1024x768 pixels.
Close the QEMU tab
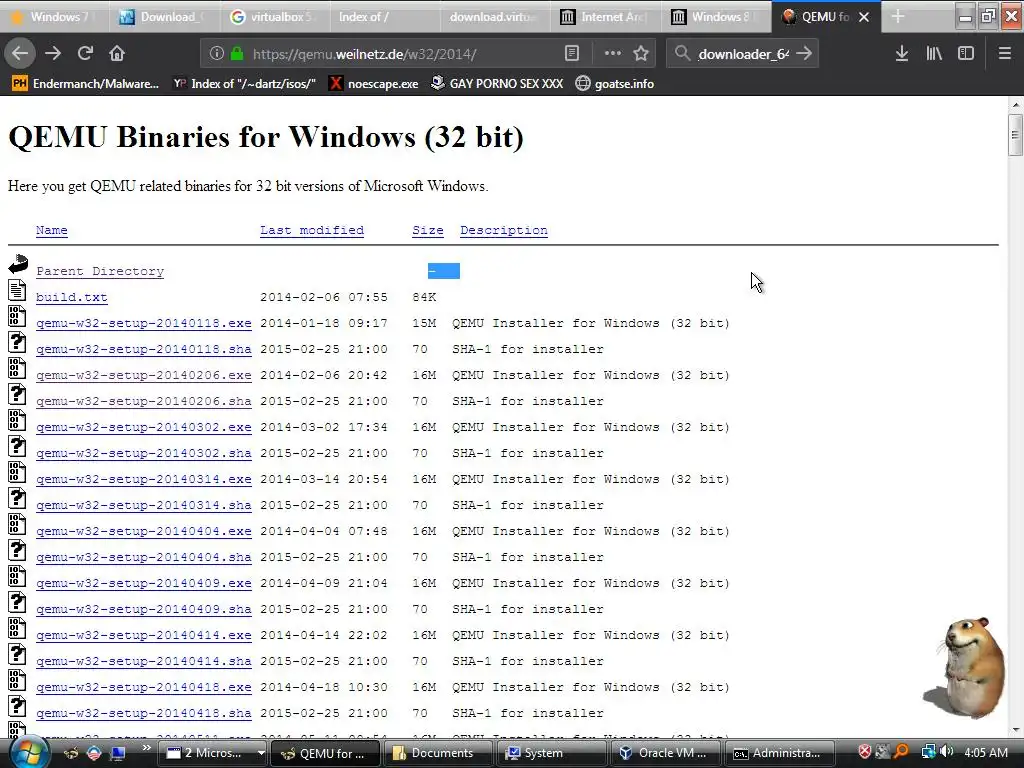(864, 17)
